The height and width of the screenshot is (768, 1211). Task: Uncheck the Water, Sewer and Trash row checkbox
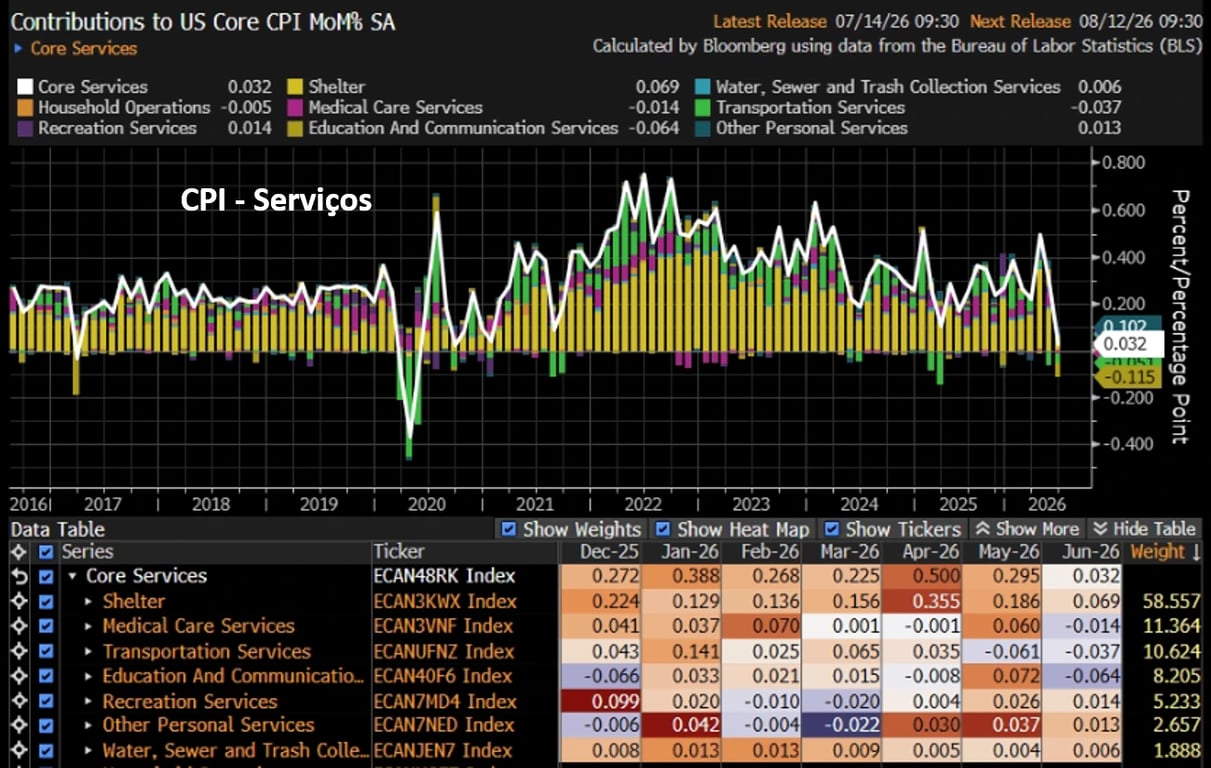45,750
